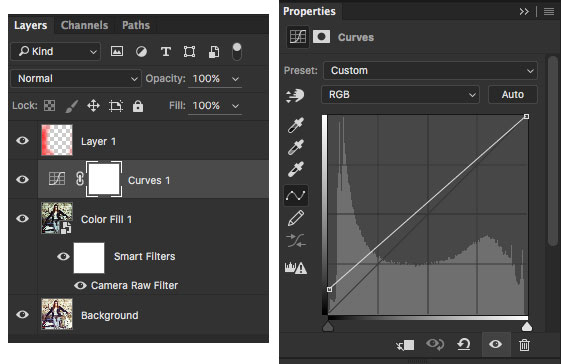Image resolution: width=561 pixels, height=364 pixels.
Task: Select the white point eyedropper
Action: coord(296,170)
